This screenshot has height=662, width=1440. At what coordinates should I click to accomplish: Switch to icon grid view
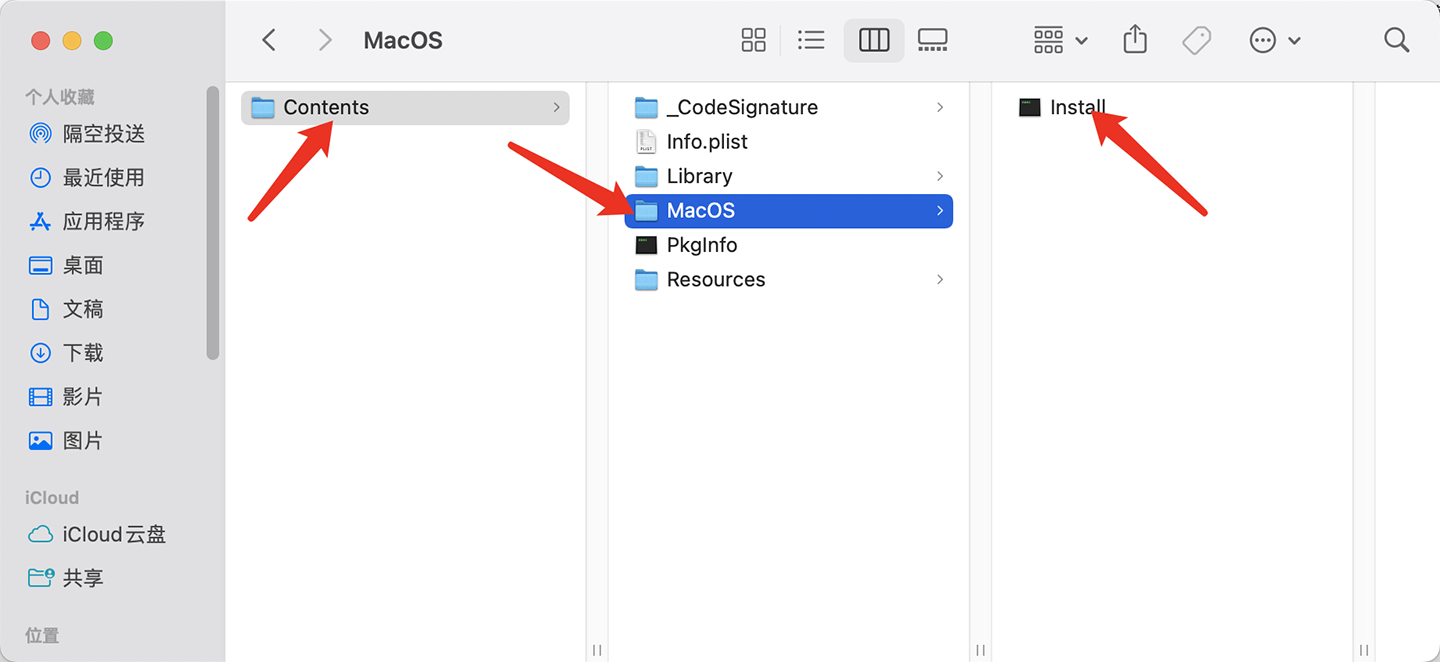coord(753,40)
